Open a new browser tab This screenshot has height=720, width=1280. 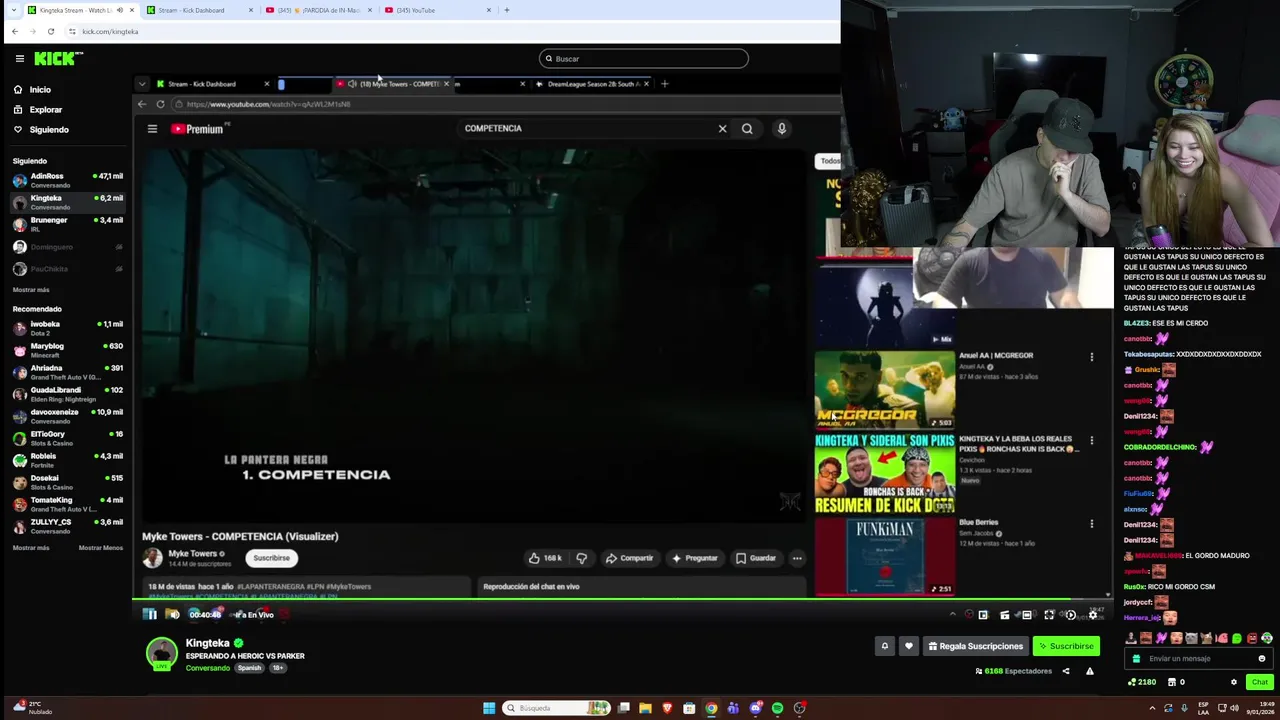[507, 10]
